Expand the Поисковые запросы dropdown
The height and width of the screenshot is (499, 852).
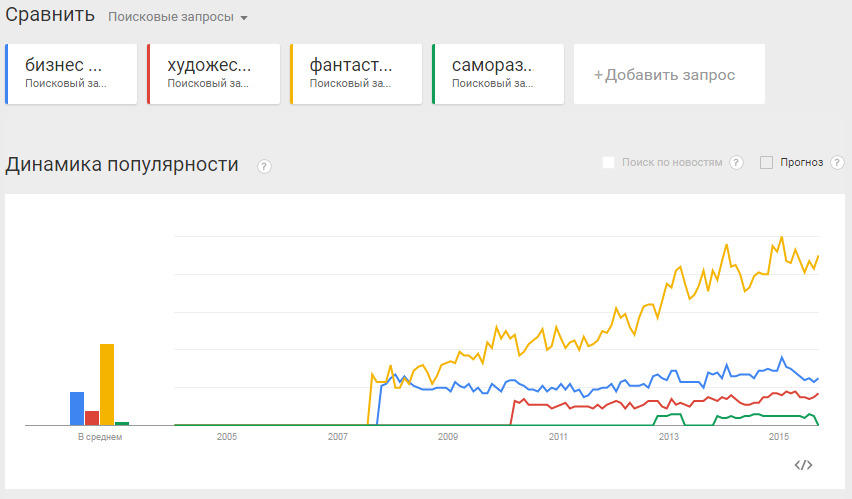[x=178, y=17]
